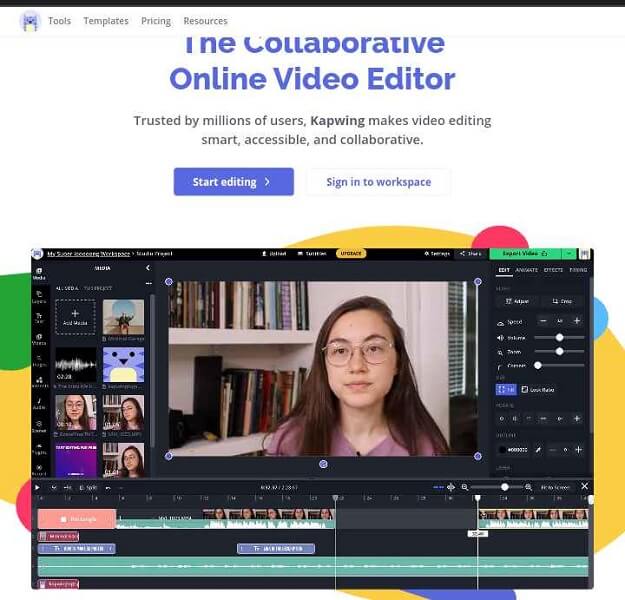Click the Adjust button
This screenshot has width=625, height=600.
click(517, 301)
